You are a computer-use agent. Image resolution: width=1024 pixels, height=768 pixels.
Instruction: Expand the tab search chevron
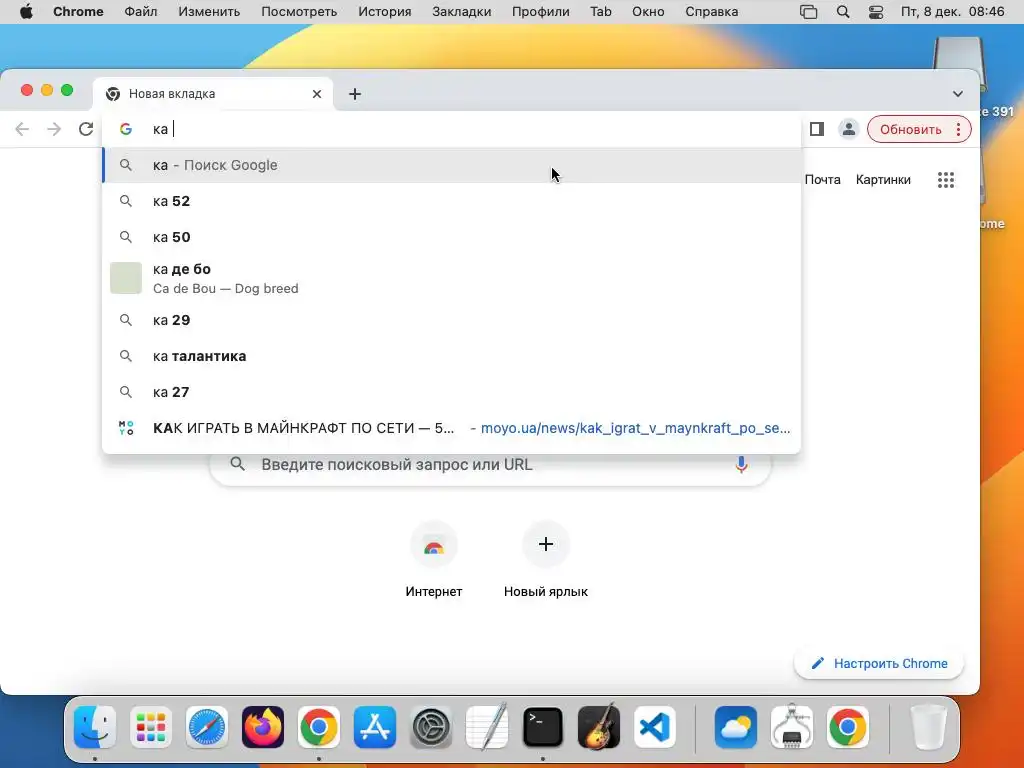coord(957,94)
